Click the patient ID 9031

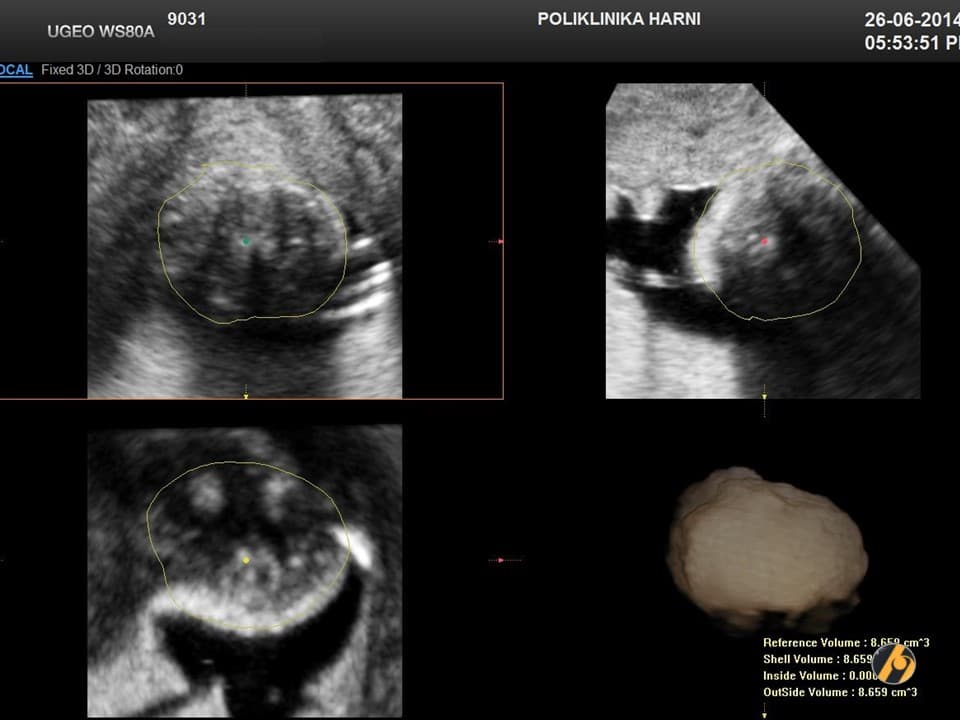click(x=187, y=18)
